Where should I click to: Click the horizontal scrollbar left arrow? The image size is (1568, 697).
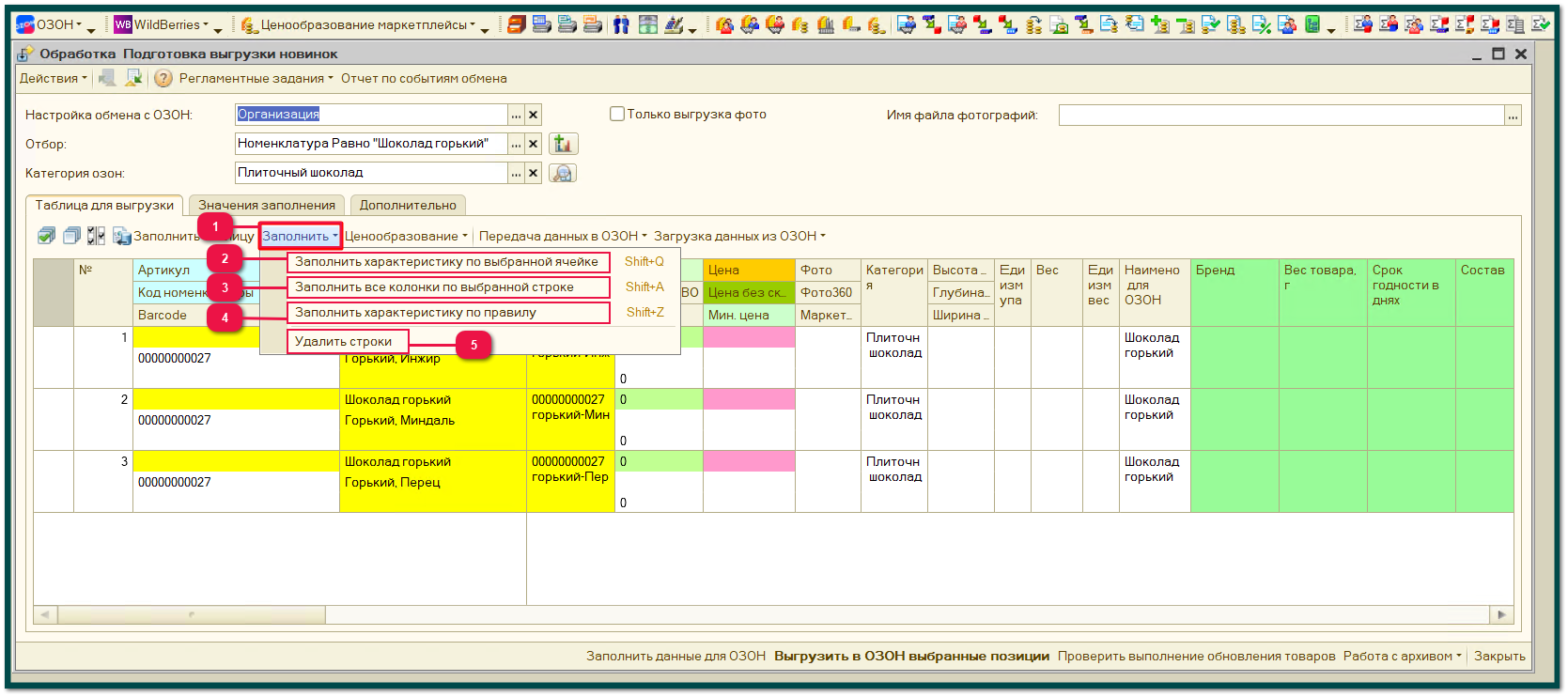click(45, 615)
